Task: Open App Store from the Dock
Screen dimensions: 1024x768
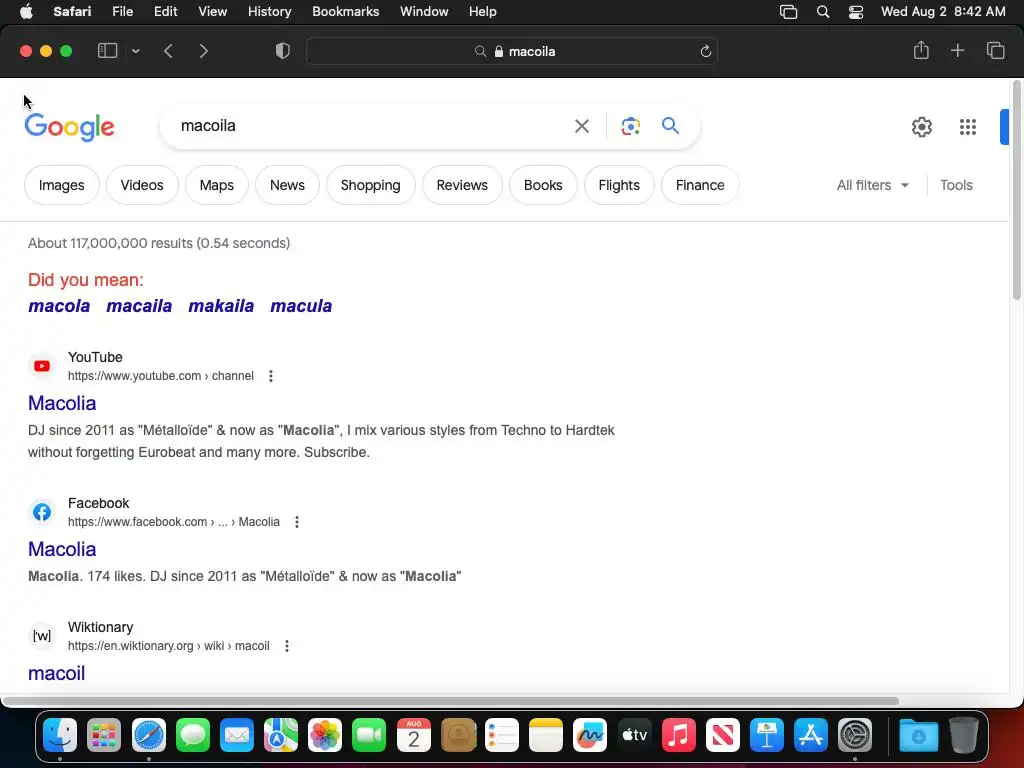Action: tap(810, 735)
